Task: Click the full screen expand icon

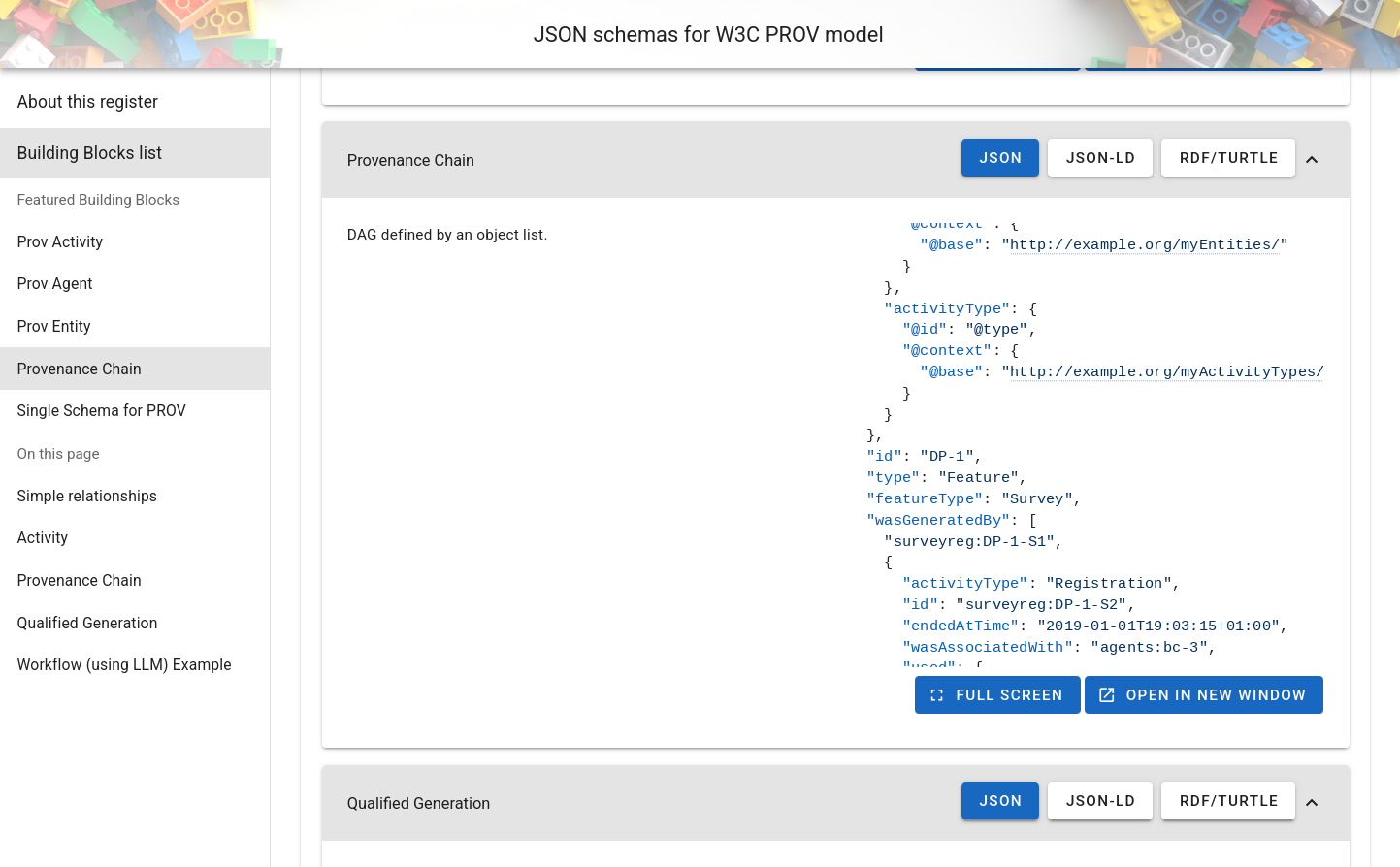Action: 936,695
